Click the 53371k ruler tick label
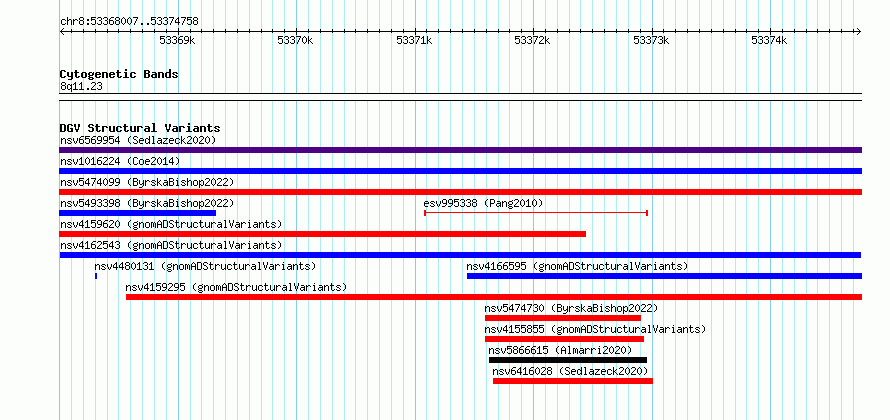 [x=414, y=40]
